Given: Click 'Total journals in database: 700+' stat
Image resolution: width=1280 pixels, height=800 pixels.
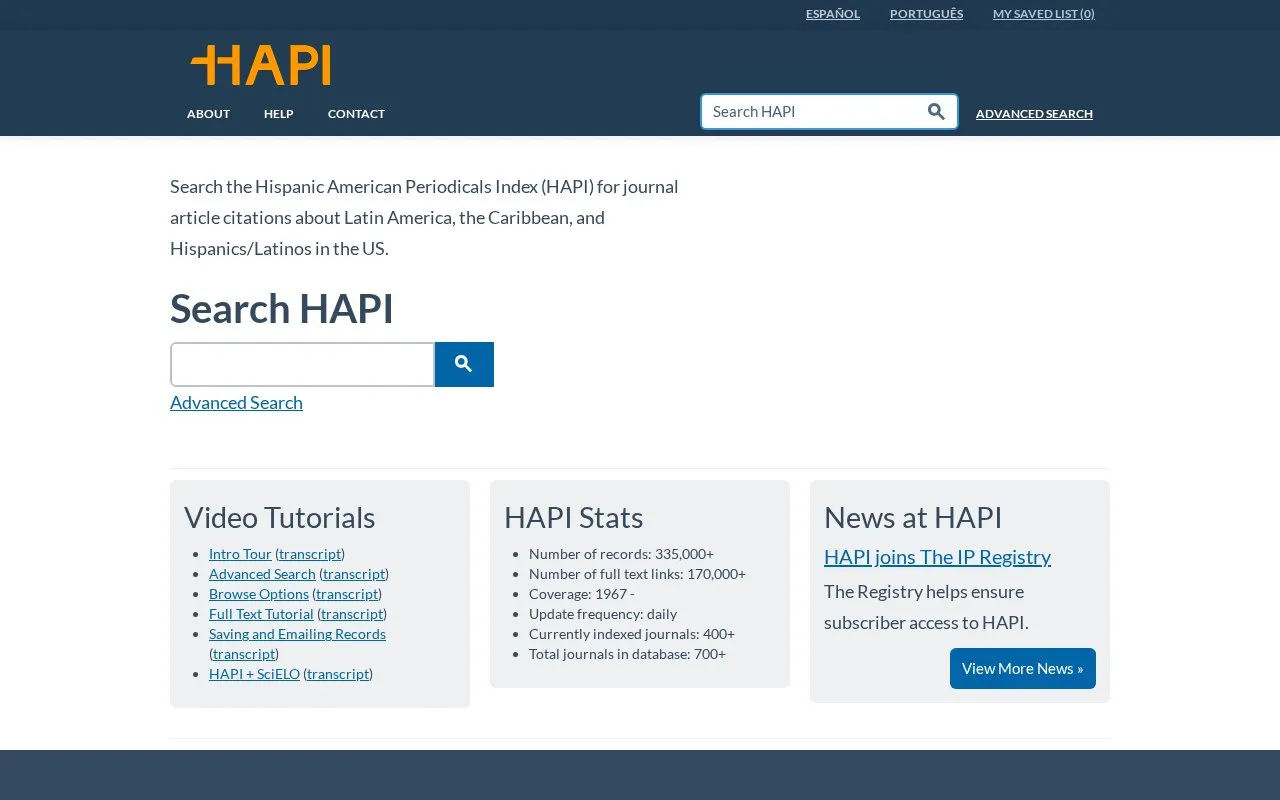Looking at the screenshot, I should tap(627, 654).
